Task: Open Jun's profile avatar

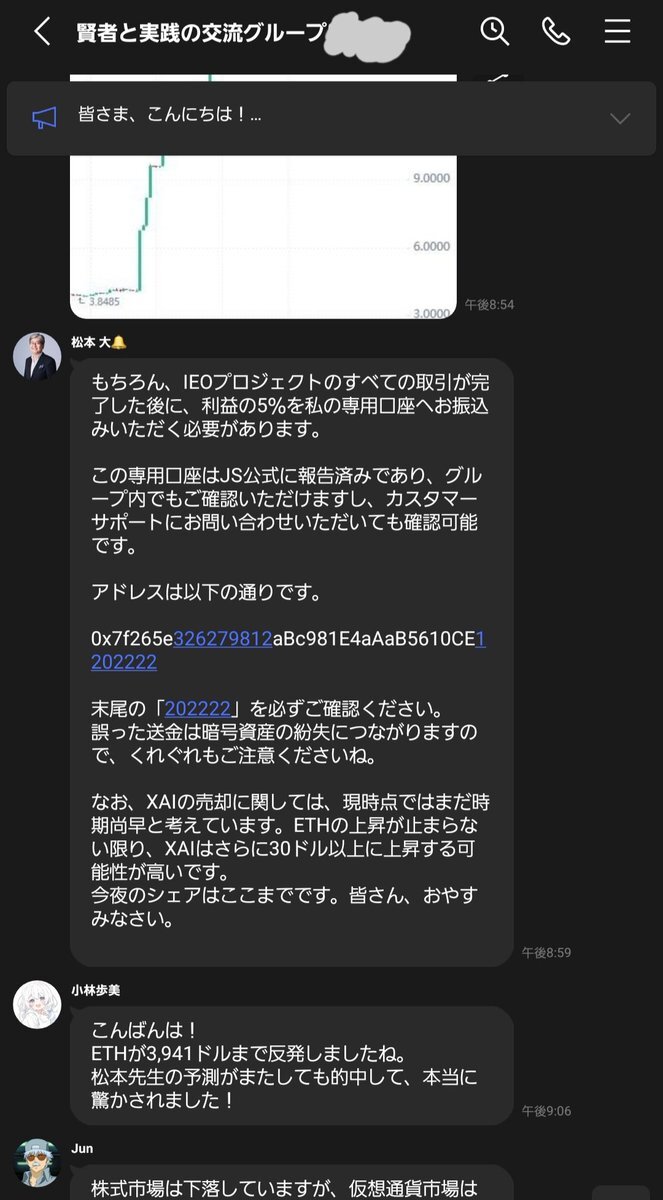Action: point(37,1162)
